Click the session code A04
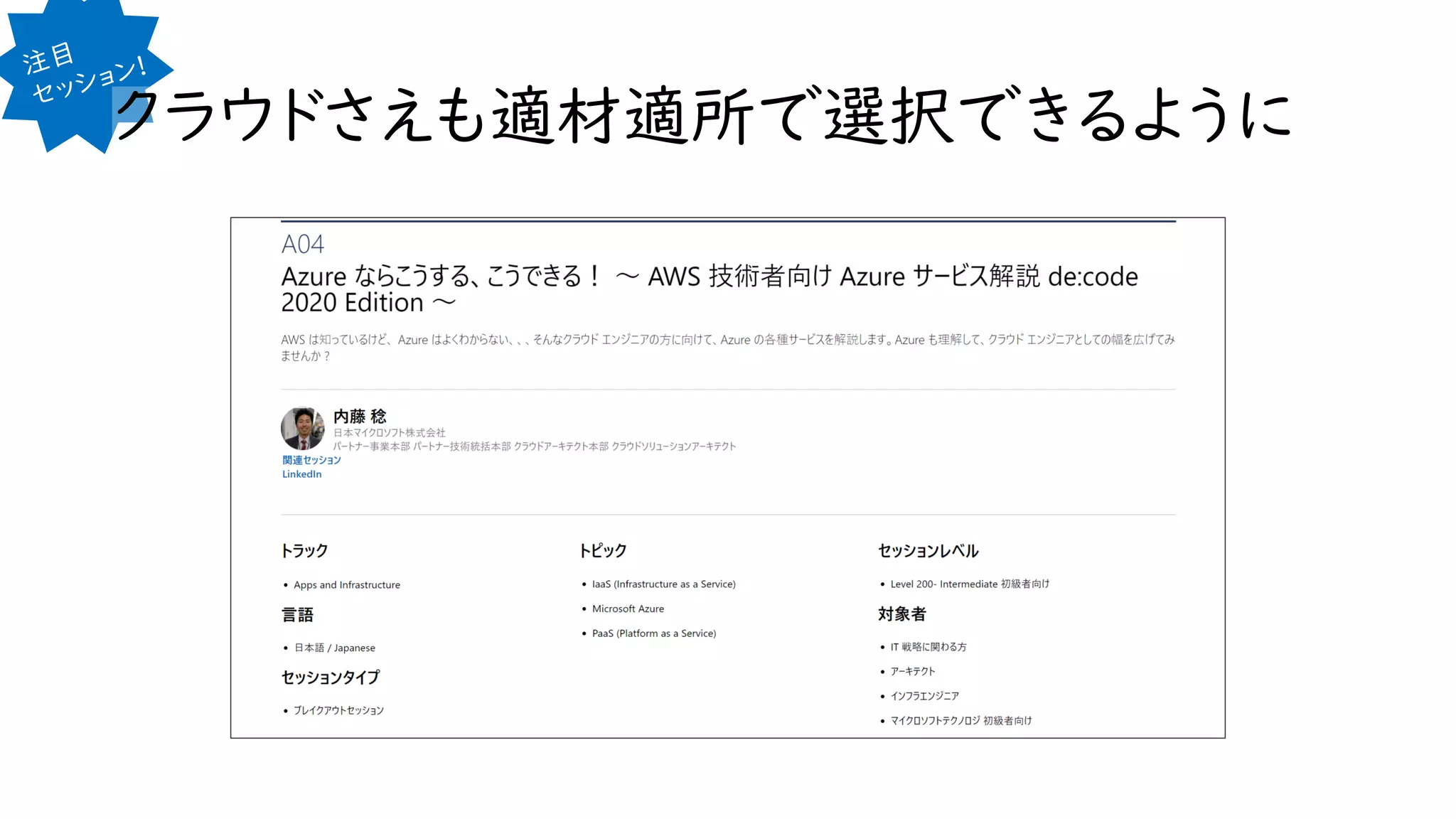The image size is (1456, 819). pyautogui.click(x=303, y=244)
